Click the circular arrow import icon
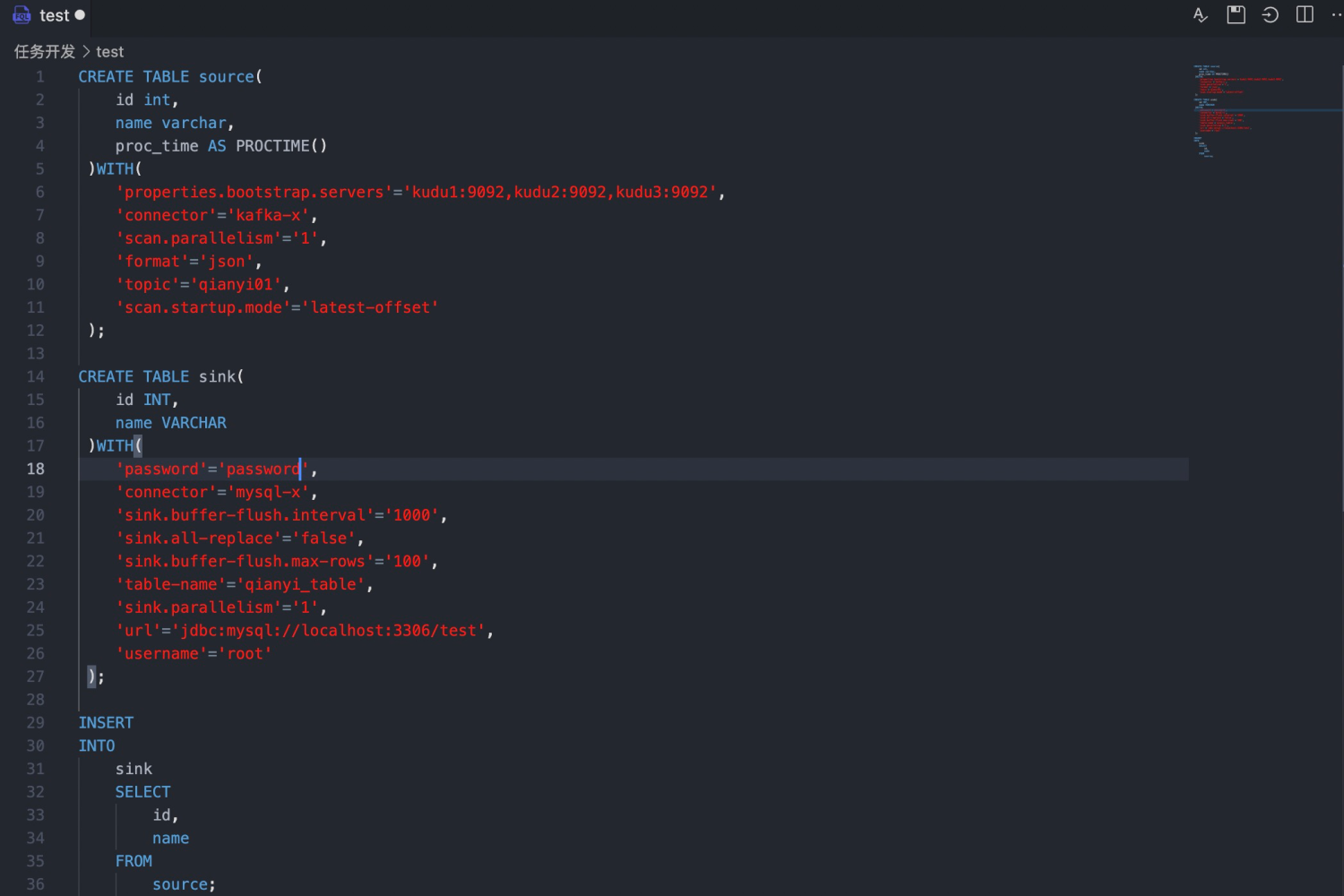This screenshot has height=896, width=1344. (1270, 14)
